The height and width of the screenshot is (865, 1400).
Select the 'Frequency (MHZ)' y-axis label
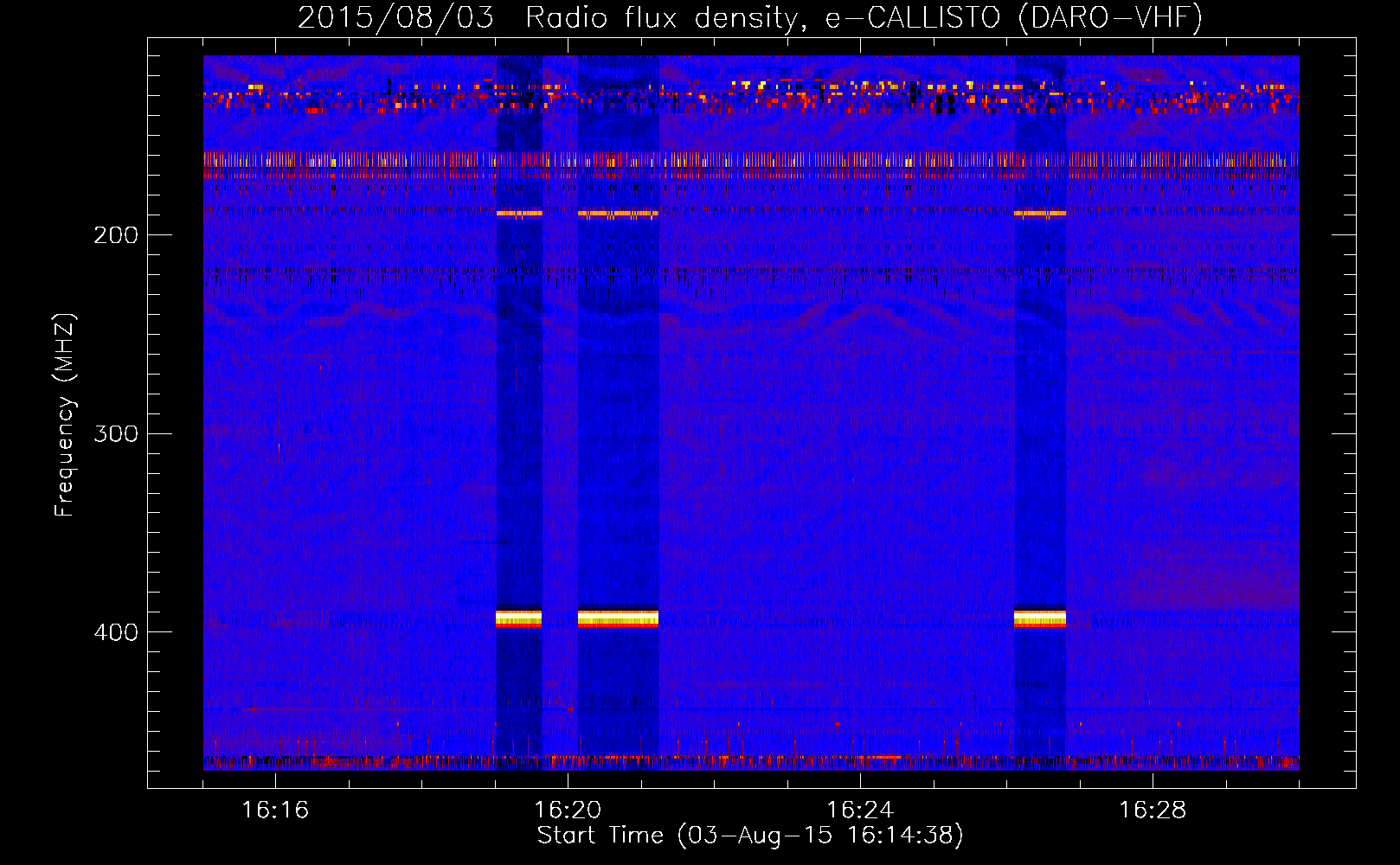click(65, 415)
